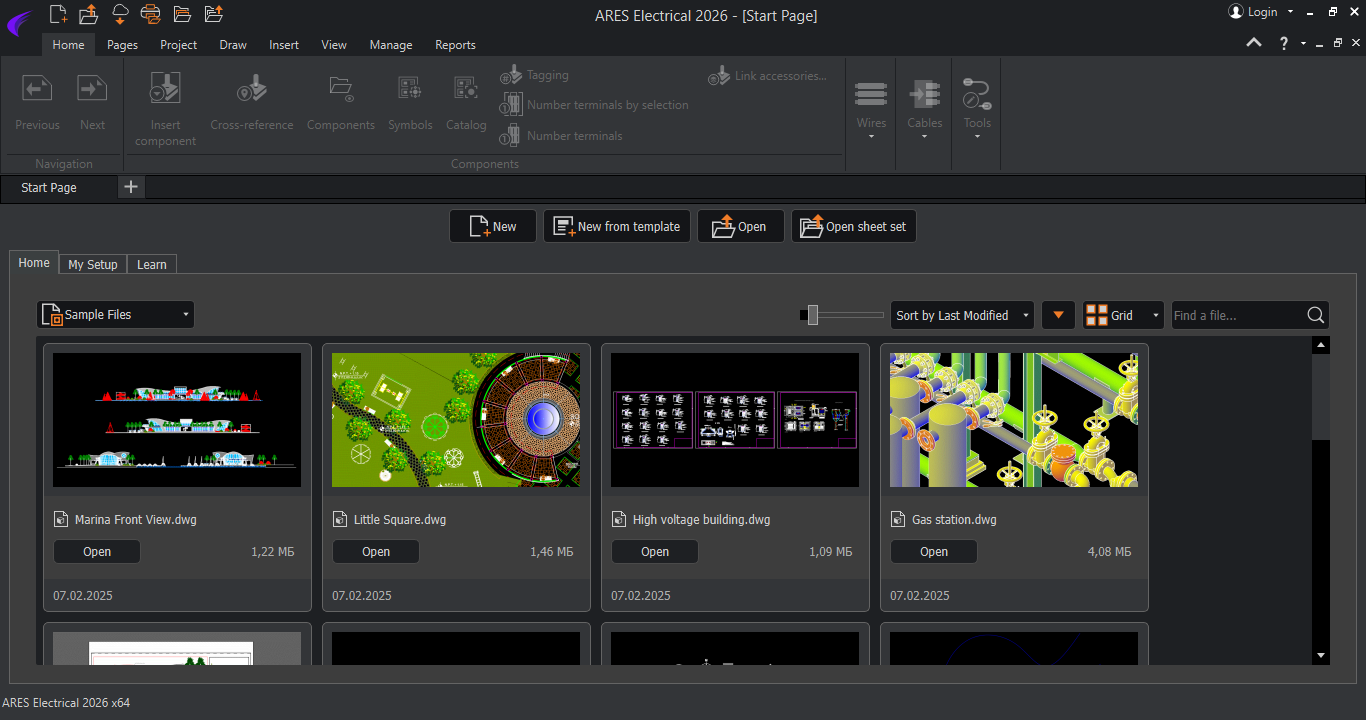1366x720 pixels.
Task: Click the Next navigation icon
Action: coord(92,89)
